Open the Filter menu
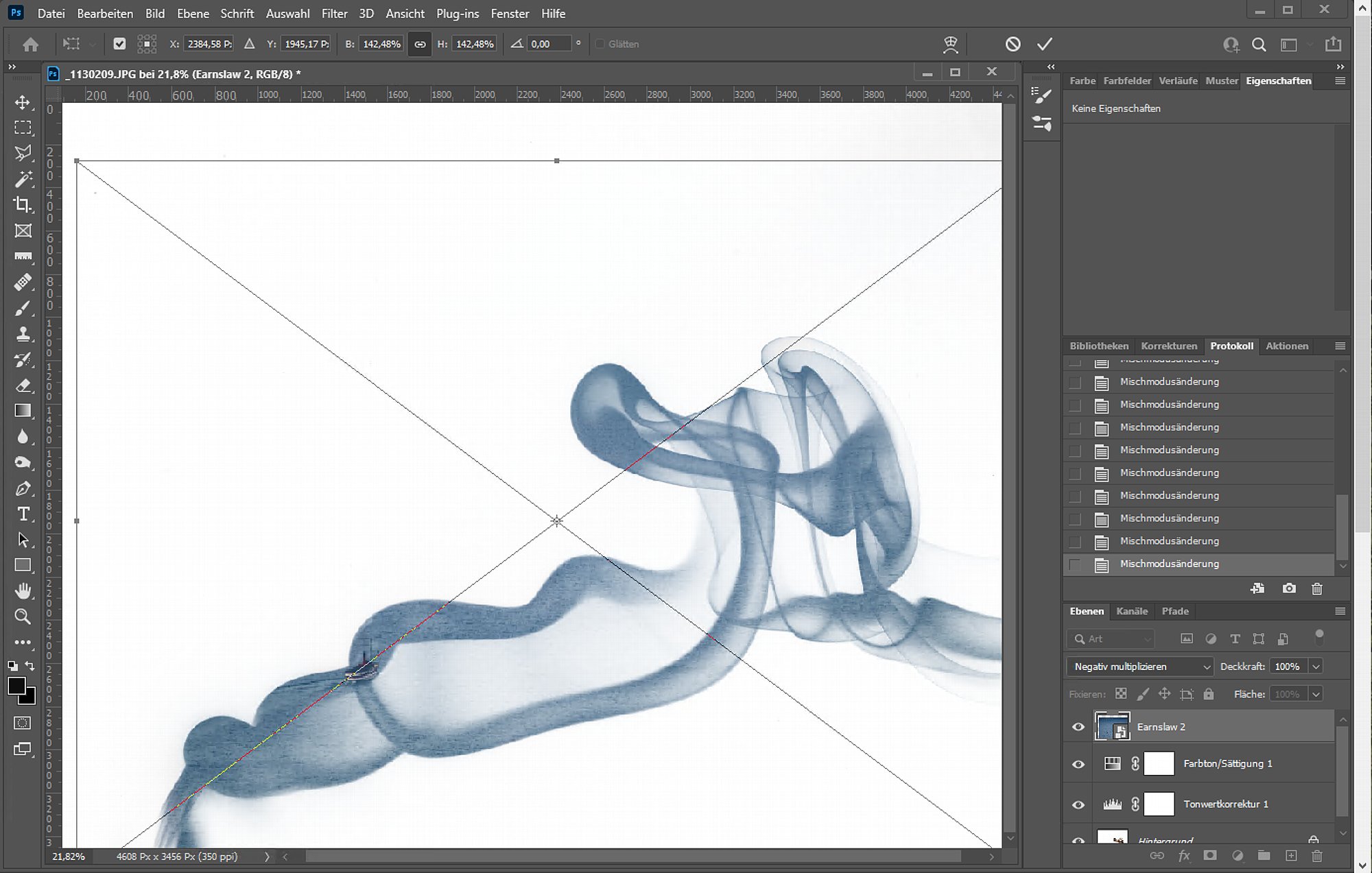Image resolution: width=1372 pixels, height=873 pixels. point(334,13)
